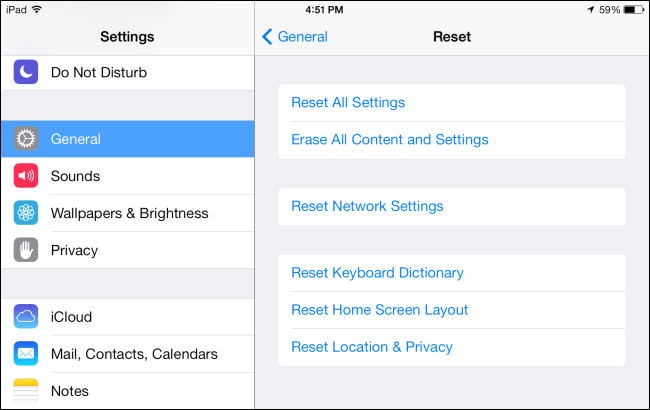Tap the Sounds speaker icon
This screenshot has width=650, height=410.
26,176
